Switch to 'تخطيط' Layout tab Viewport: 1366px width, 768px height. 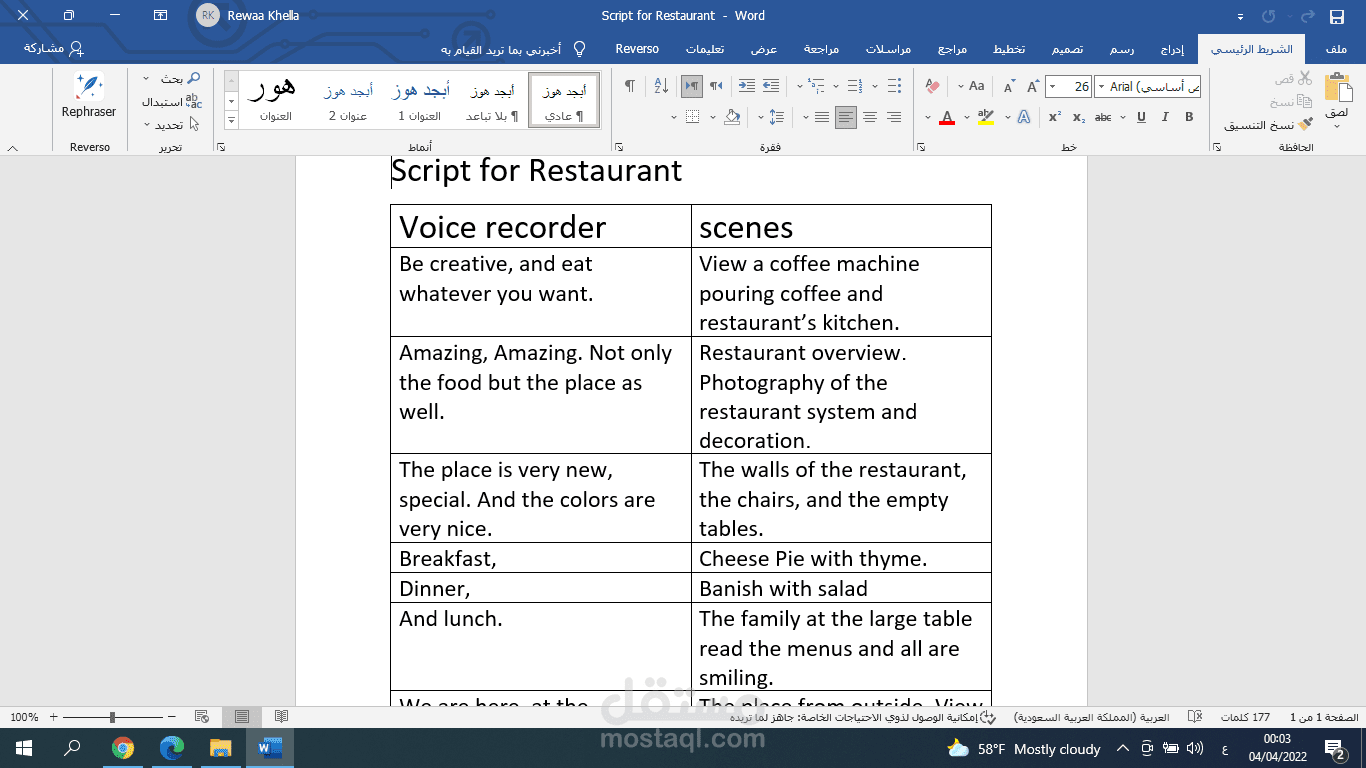click(x=1010, y=49)
